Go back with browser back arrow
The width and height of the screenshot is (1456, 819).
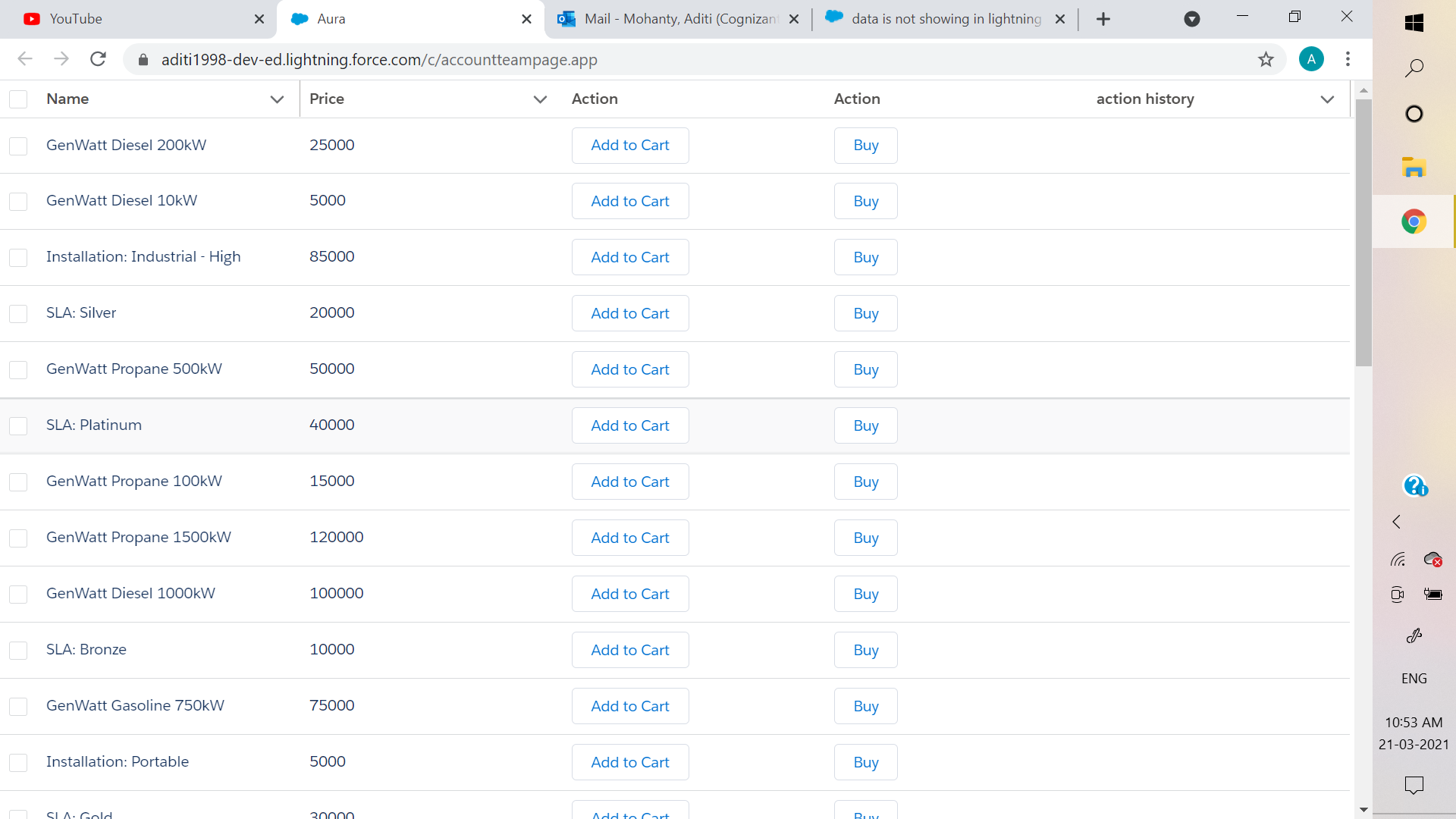coord(25,59)
